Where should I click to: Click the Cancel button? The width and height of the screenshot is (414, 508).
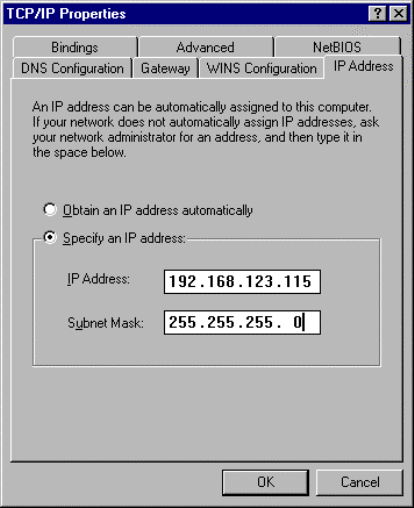pos(360,482)
